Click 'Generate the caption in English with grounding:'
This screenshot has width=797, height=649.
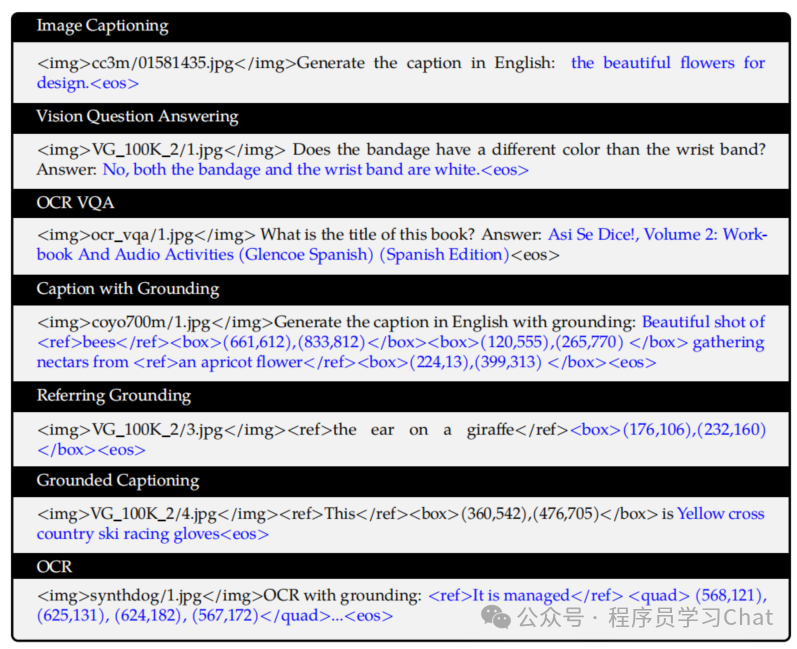[455, 322]
